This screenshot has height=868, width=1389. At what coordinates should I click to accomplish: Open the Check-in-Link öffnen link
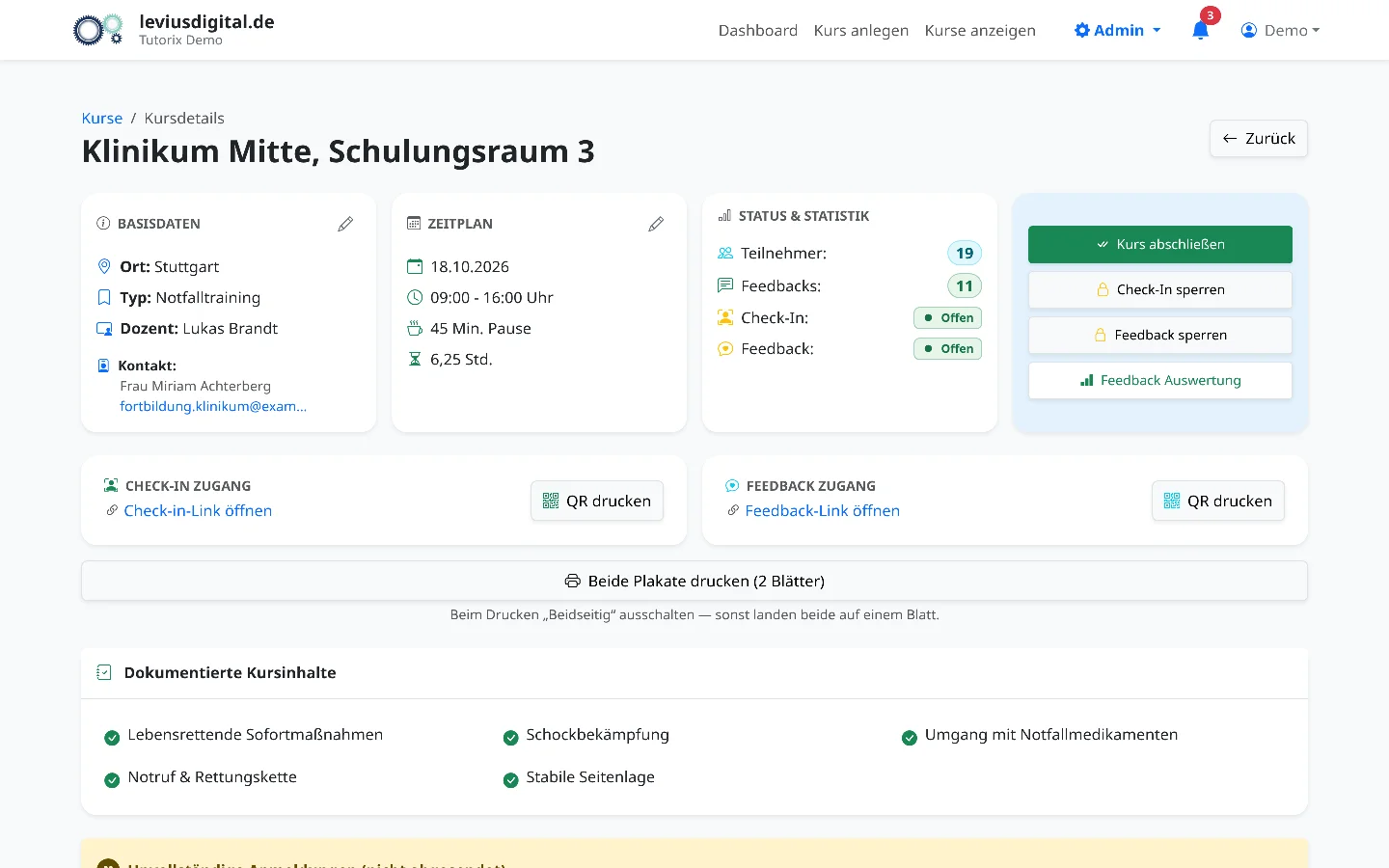click(198, 510)
